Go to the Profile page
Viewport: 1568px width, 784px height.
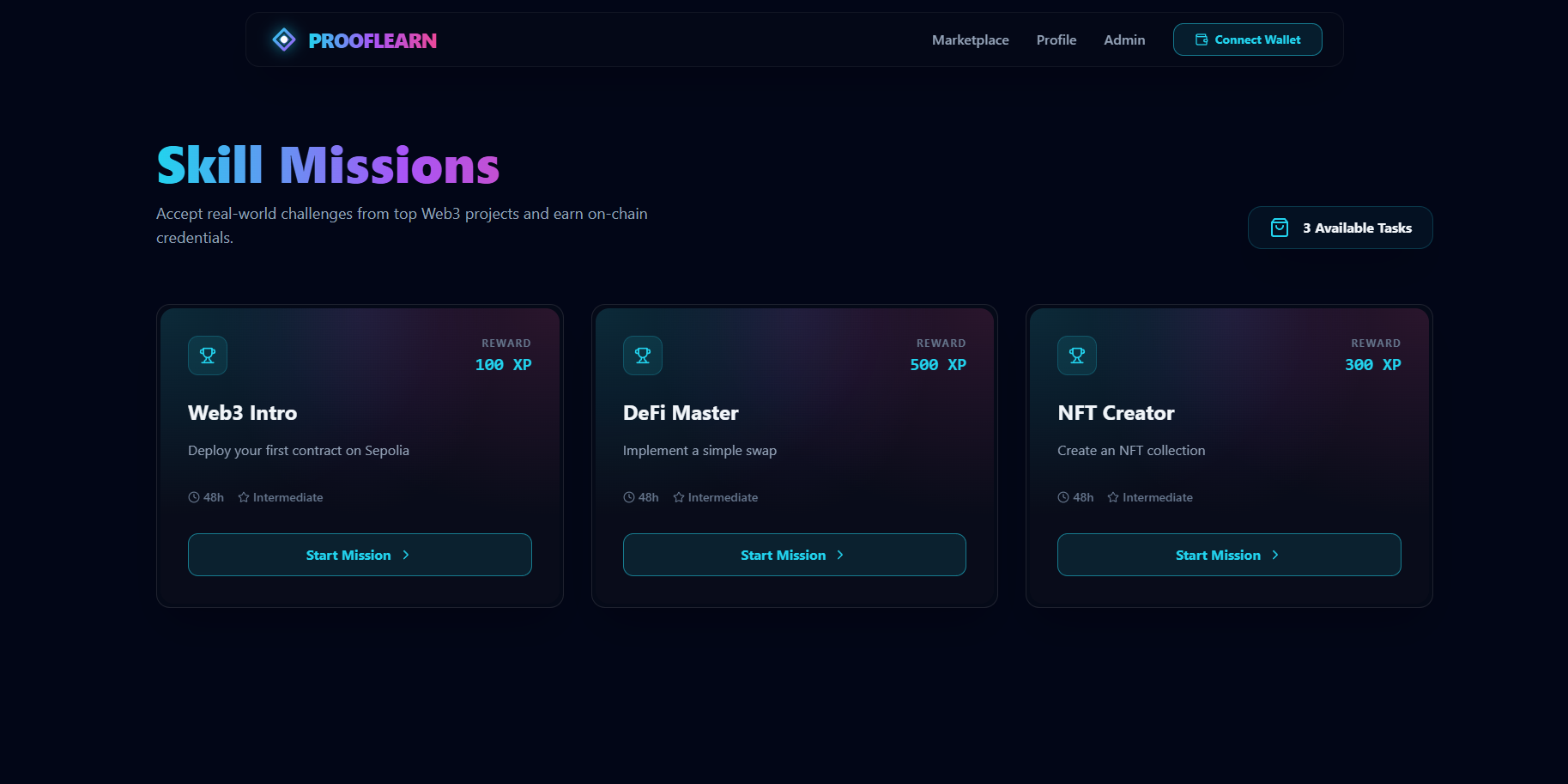[1056, 40]
